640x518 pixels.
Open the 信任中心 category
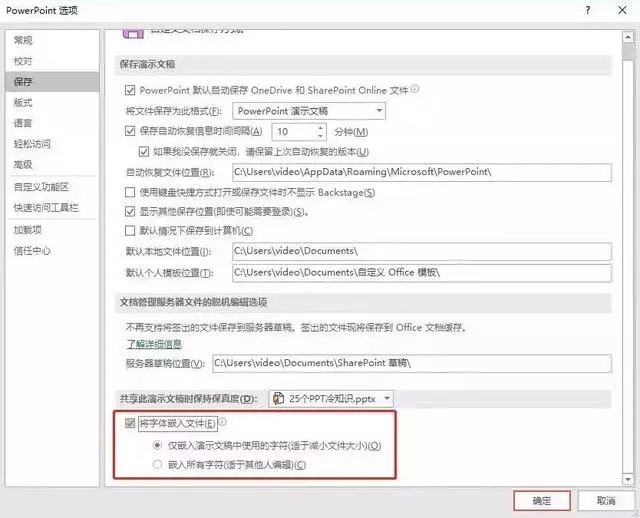pos(32,251)
